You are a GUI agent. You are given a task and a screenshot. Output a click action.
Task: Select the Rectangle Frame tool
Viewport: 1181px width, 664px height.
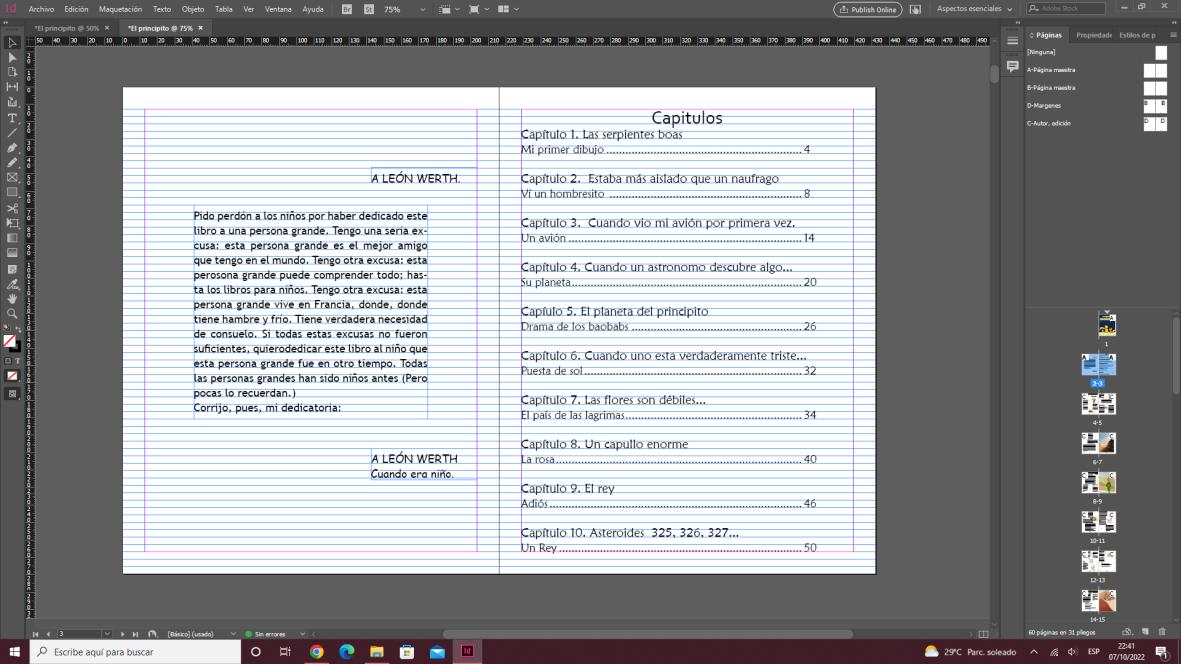pyautogui.click(x=12, y=178)
